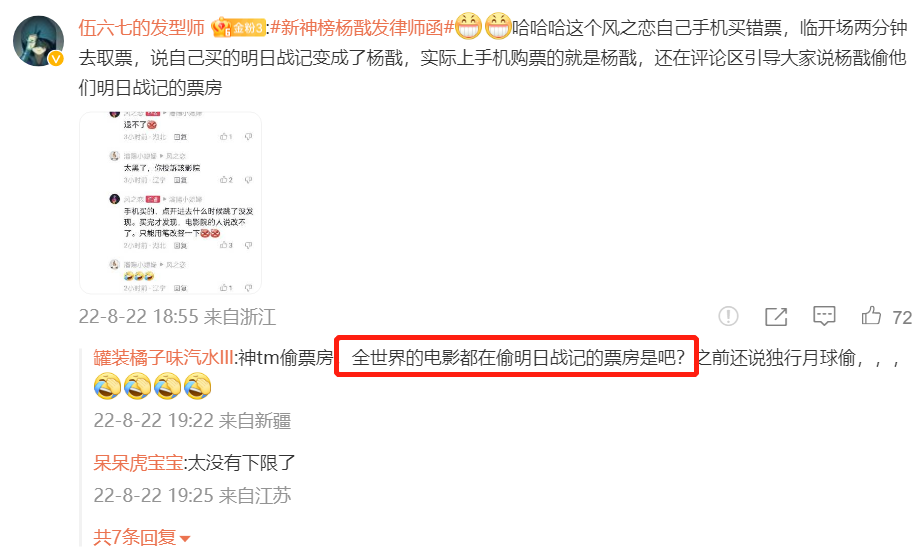Click the arrow beside 共7条回复
This screenshot has height=553, width=919.
tap(185, 538)
